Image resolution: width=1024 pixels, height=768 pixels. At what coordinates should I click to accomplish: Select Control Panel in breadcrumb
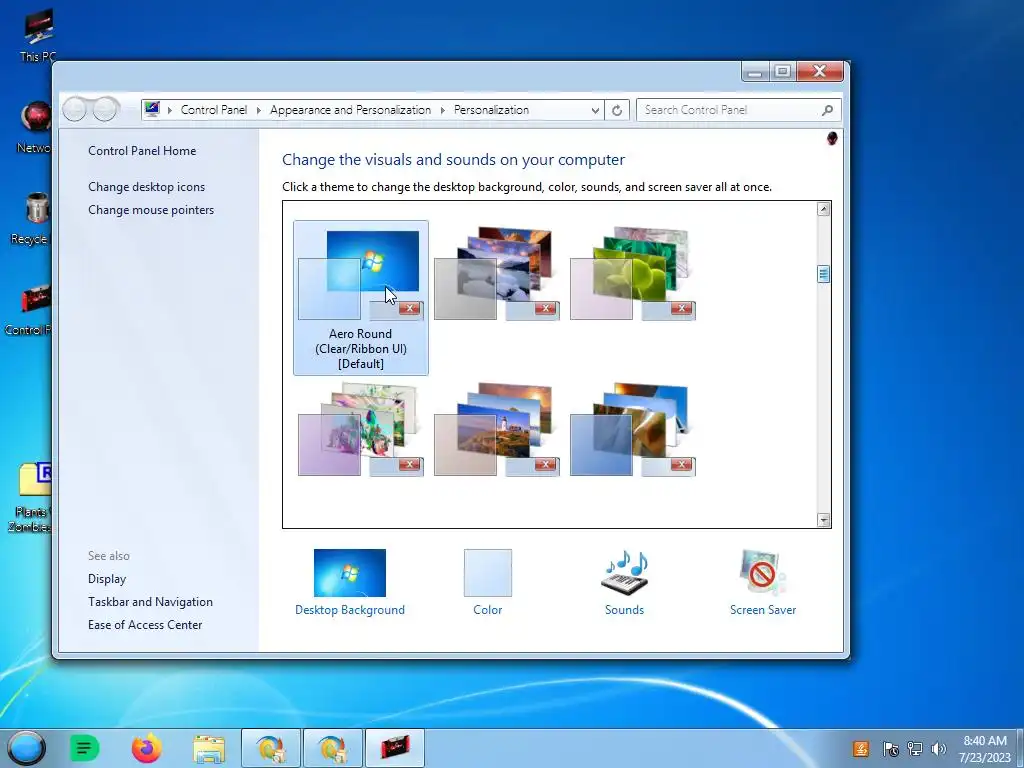(214, 110)
